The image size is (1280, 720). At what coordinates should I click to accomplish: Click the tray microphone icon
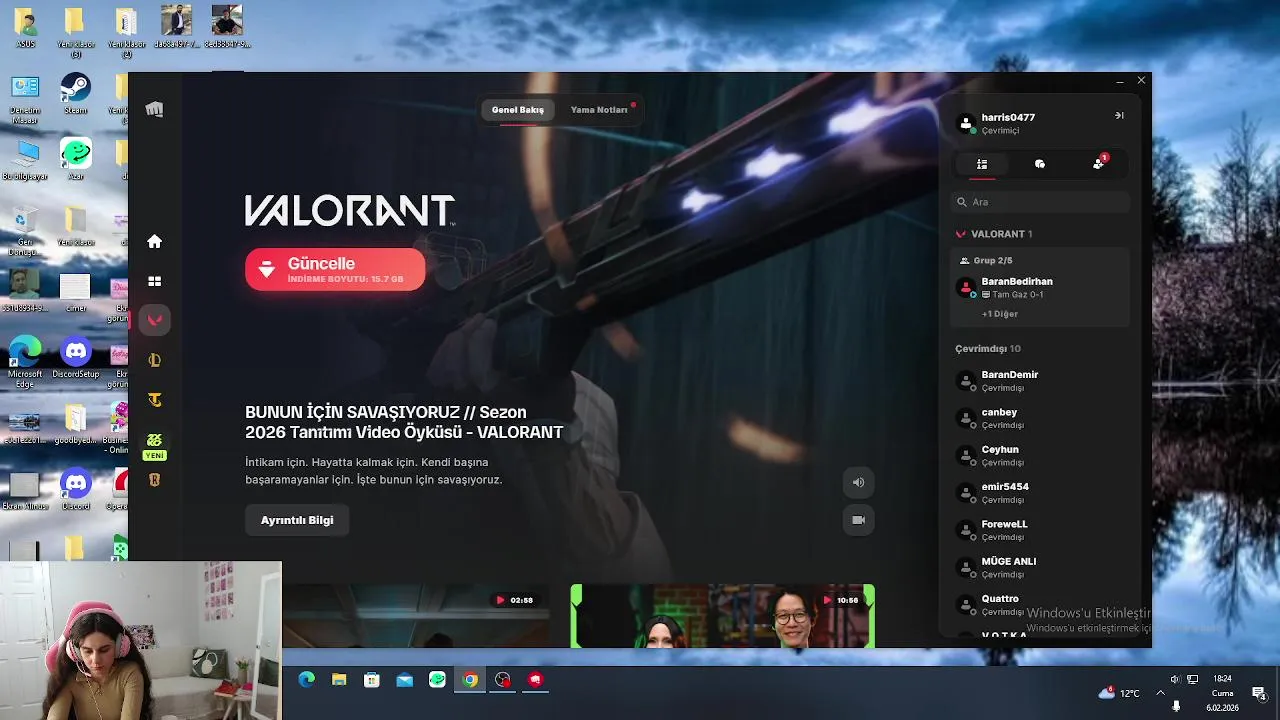pos(1176,706)
